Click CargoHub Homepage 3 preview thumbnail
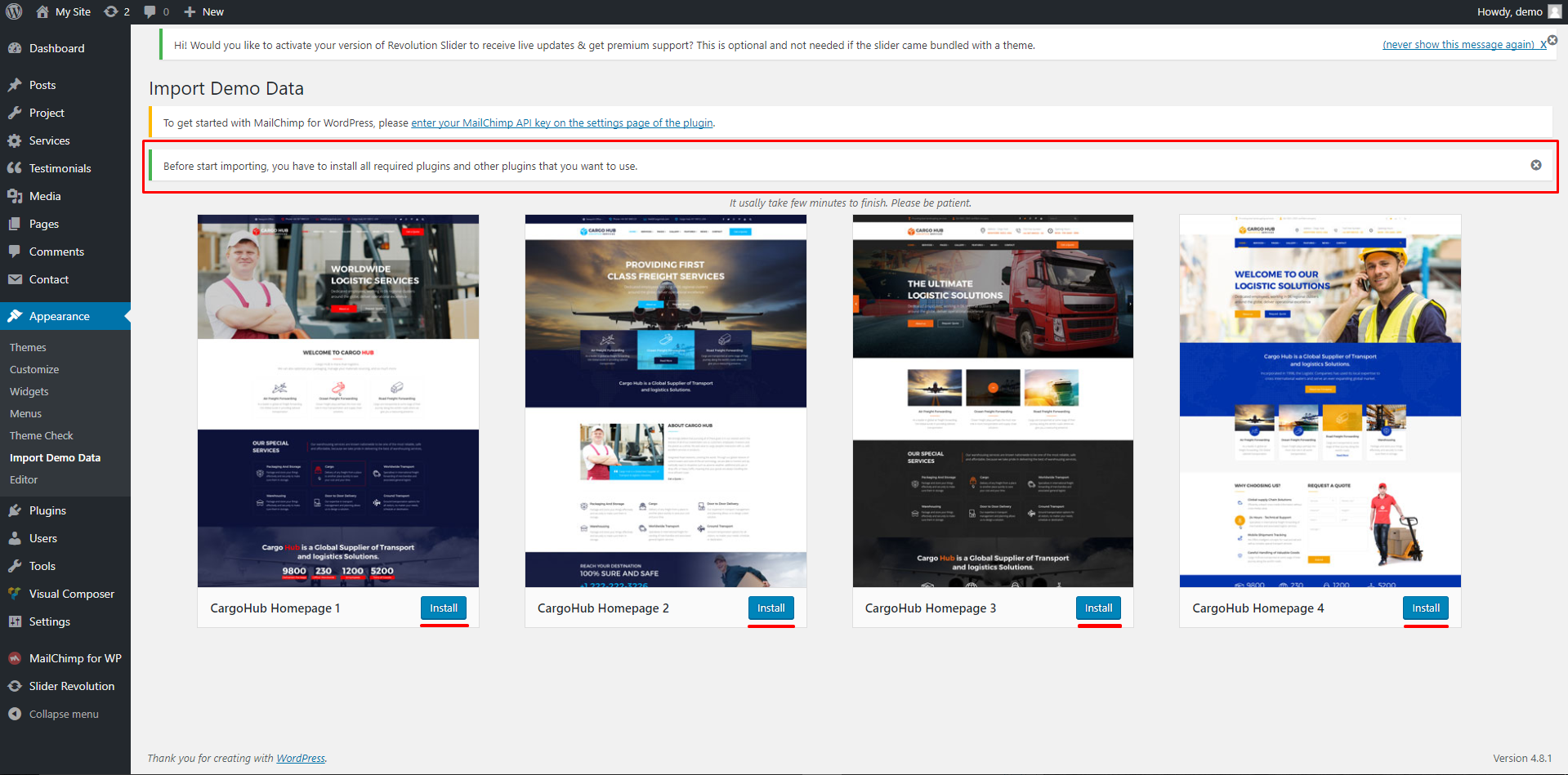The height and width of the screenshot is (775, 1568). pos(993,401)
